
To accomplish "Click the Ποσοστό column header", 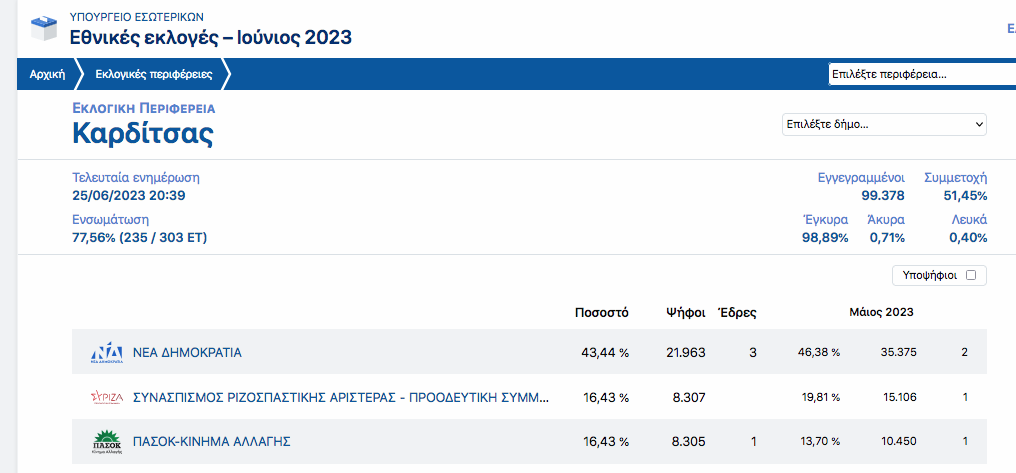I will (601, 312).
